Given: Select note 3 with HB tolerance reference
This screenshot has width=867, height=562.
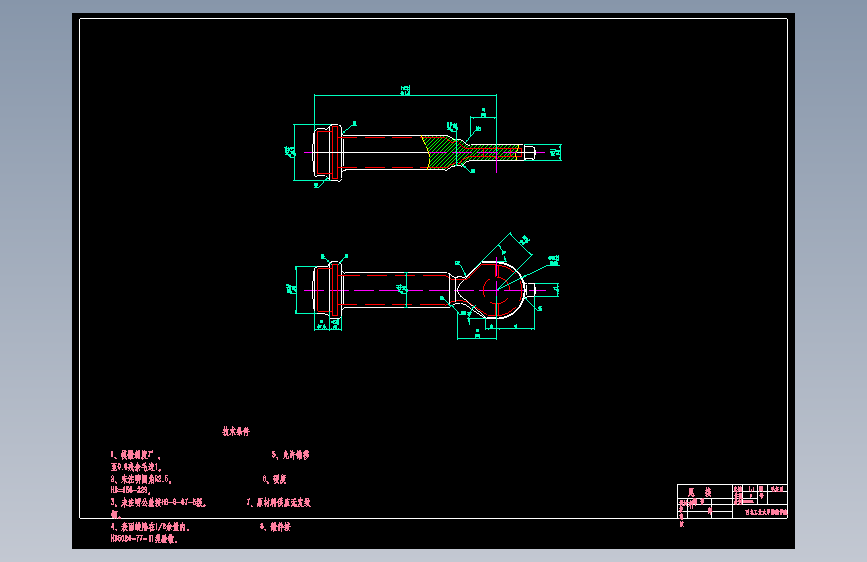Looking at the screenshot, I should pos(158,503).
